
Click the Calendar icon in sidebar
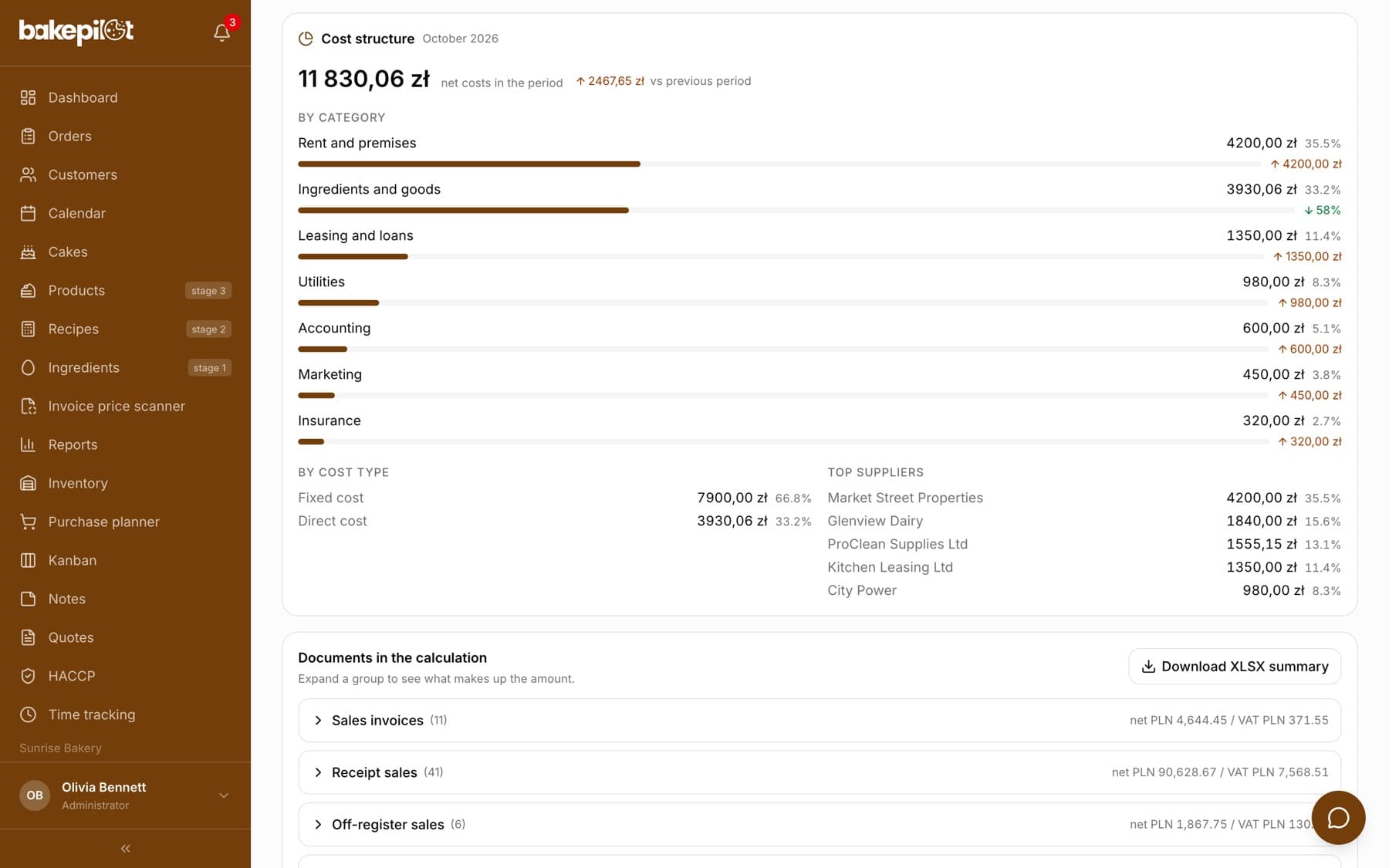tap(29, 213)
